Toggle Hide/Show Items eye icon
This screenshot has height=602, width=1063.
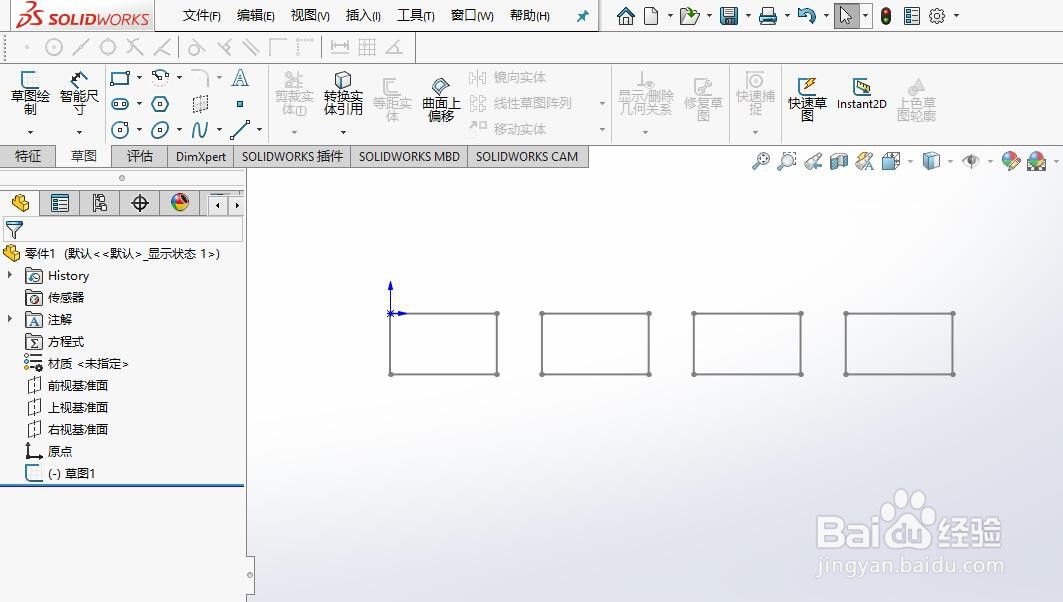(971, 161)
